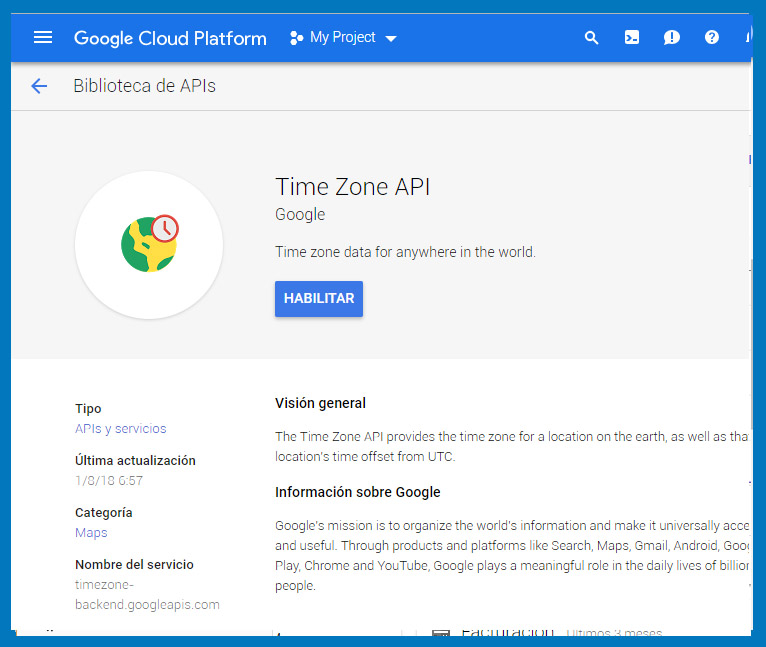This screenshot has width=766, height=647.
Task: Select the Time Zone API heading
Action: point(353,187)
